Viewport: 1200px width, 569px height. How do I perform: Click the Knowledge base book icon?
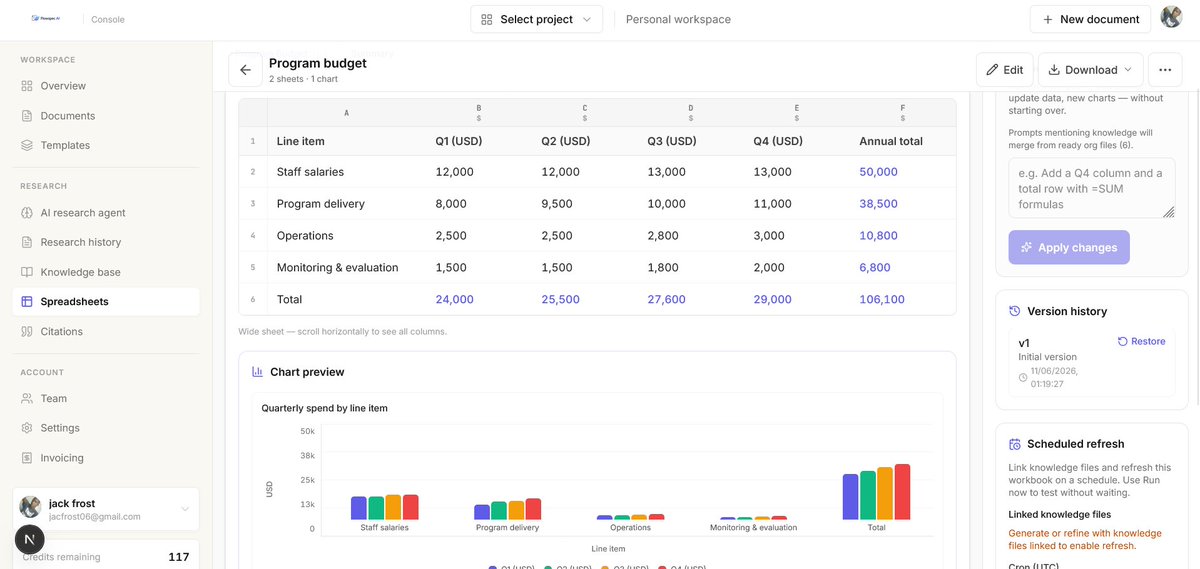[x=27, y=272]
